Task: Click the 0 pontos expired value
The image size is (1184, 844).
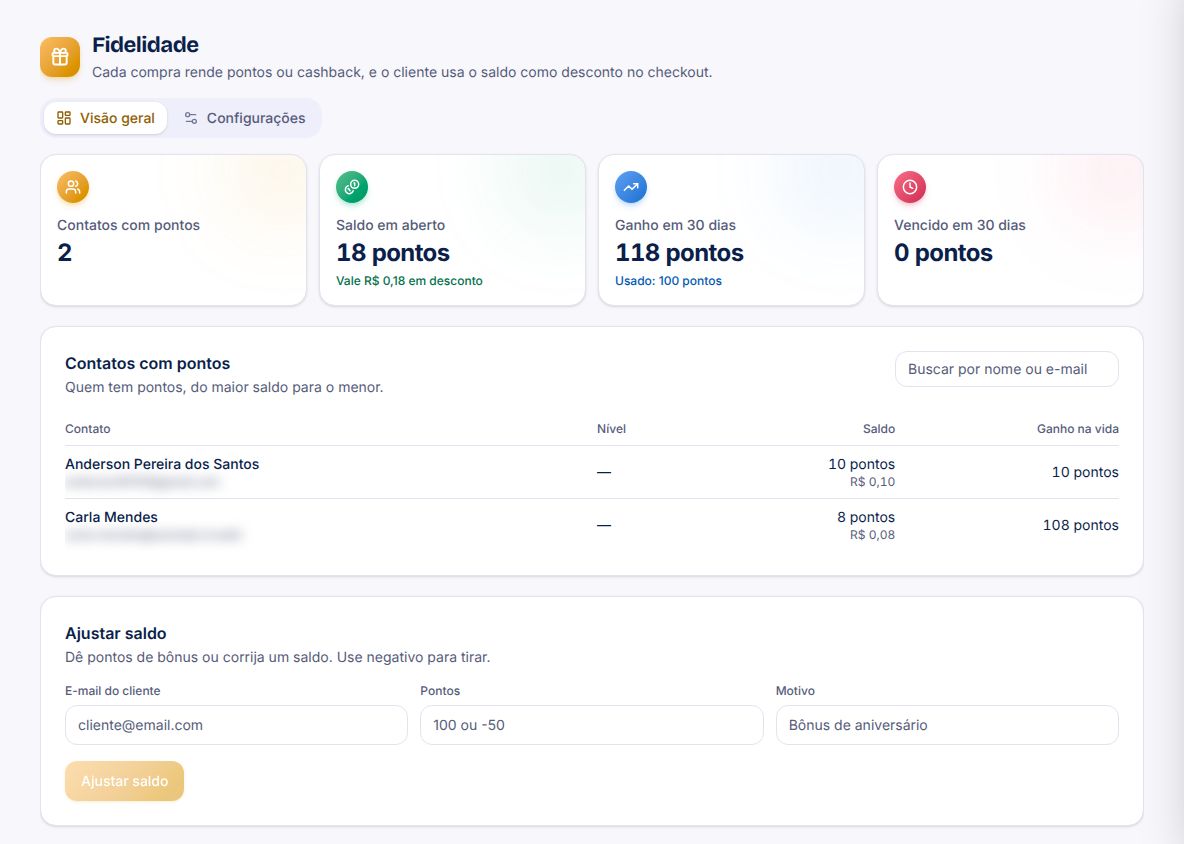Action: pyautogui.click(x=943, y=252)
